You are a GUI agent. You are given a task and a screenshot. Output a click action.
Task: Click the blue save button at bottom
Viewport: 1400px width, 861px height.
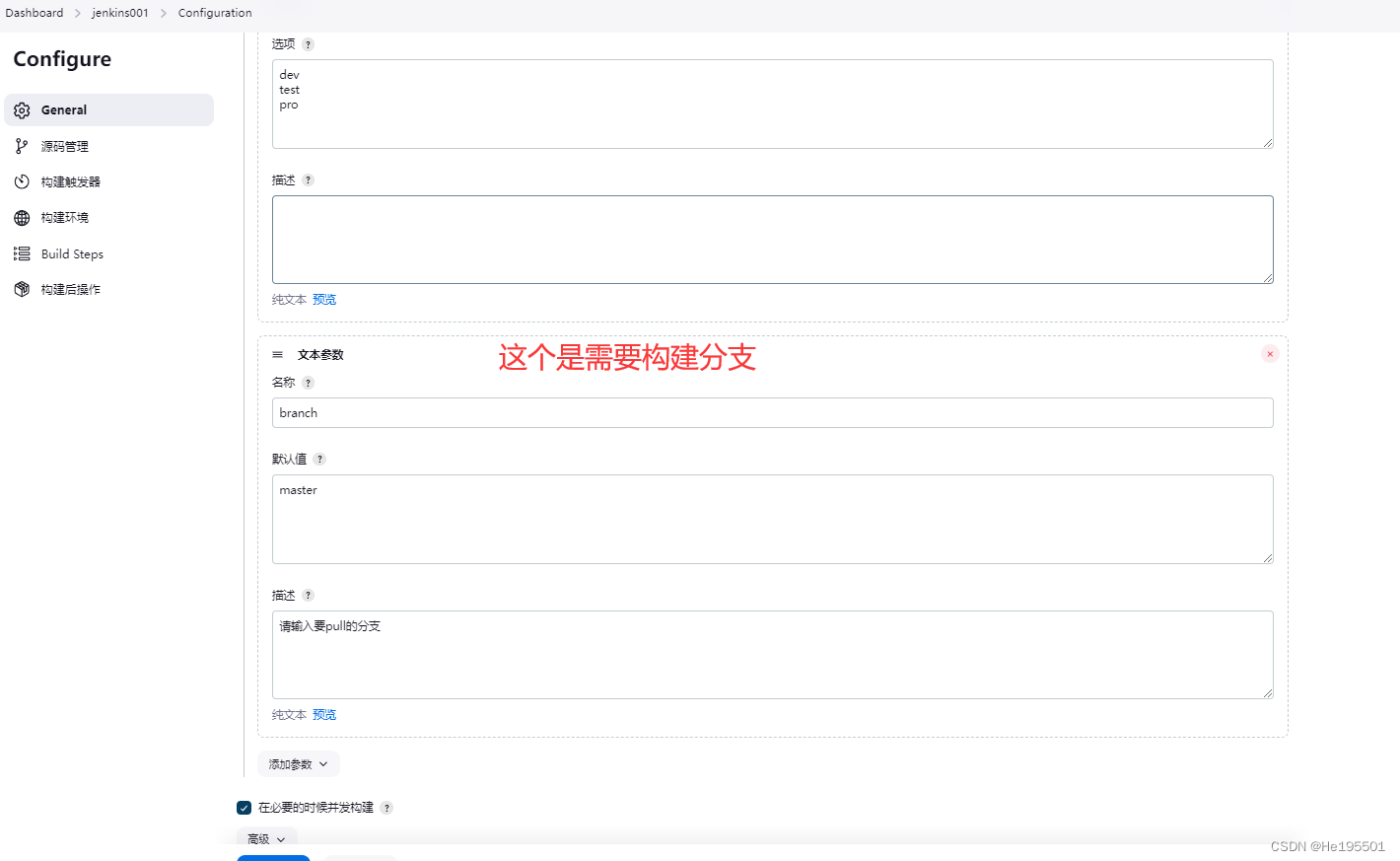coord(273,858)
